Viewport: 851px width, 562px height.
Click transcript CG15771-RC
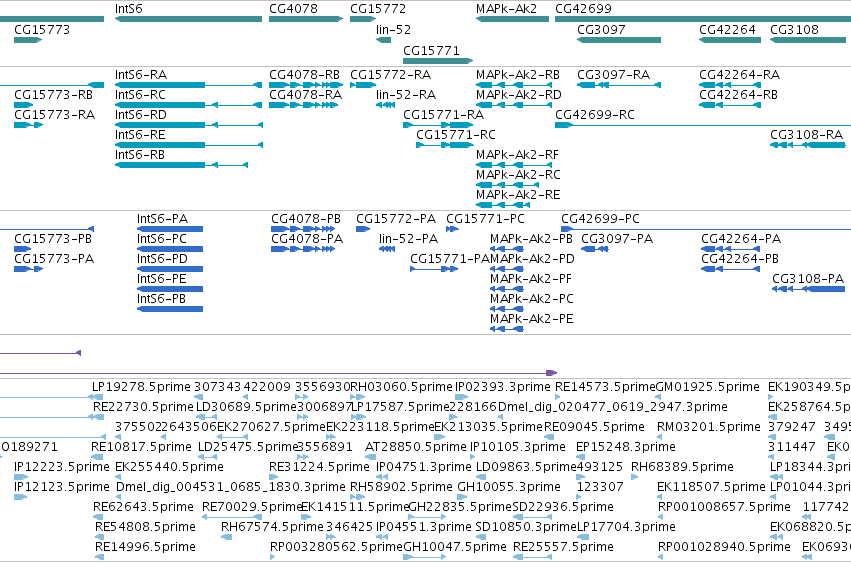[444, 145]
